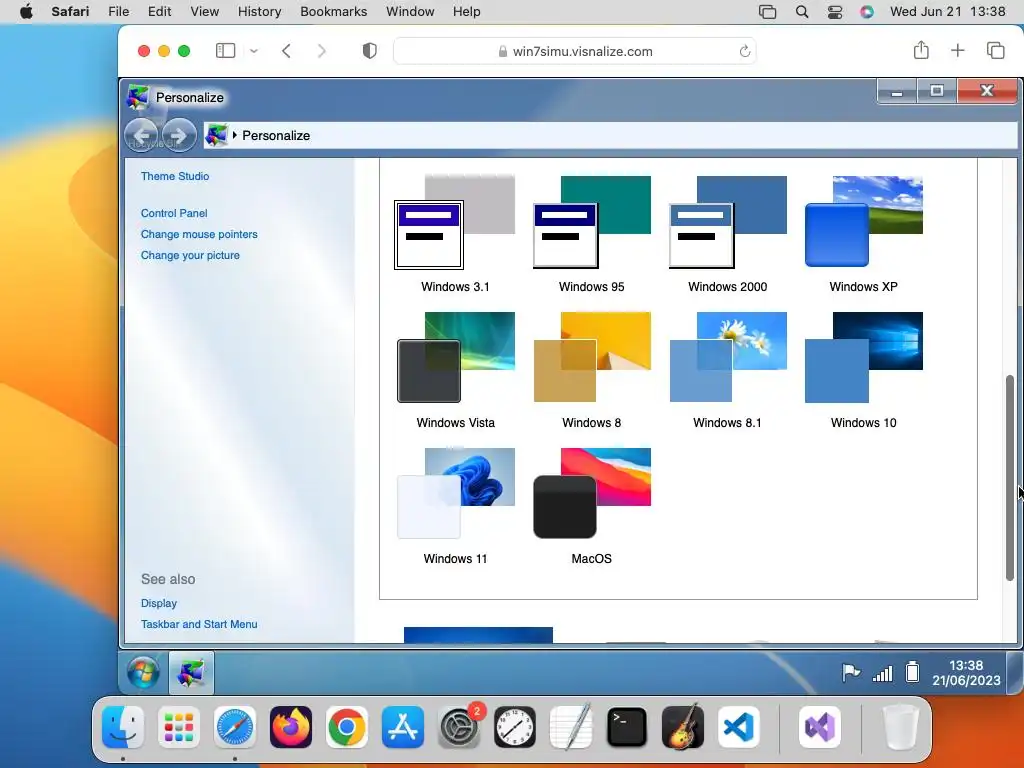Open the Safari Share button
The image size is (1024, 768).
coord(921,50)
